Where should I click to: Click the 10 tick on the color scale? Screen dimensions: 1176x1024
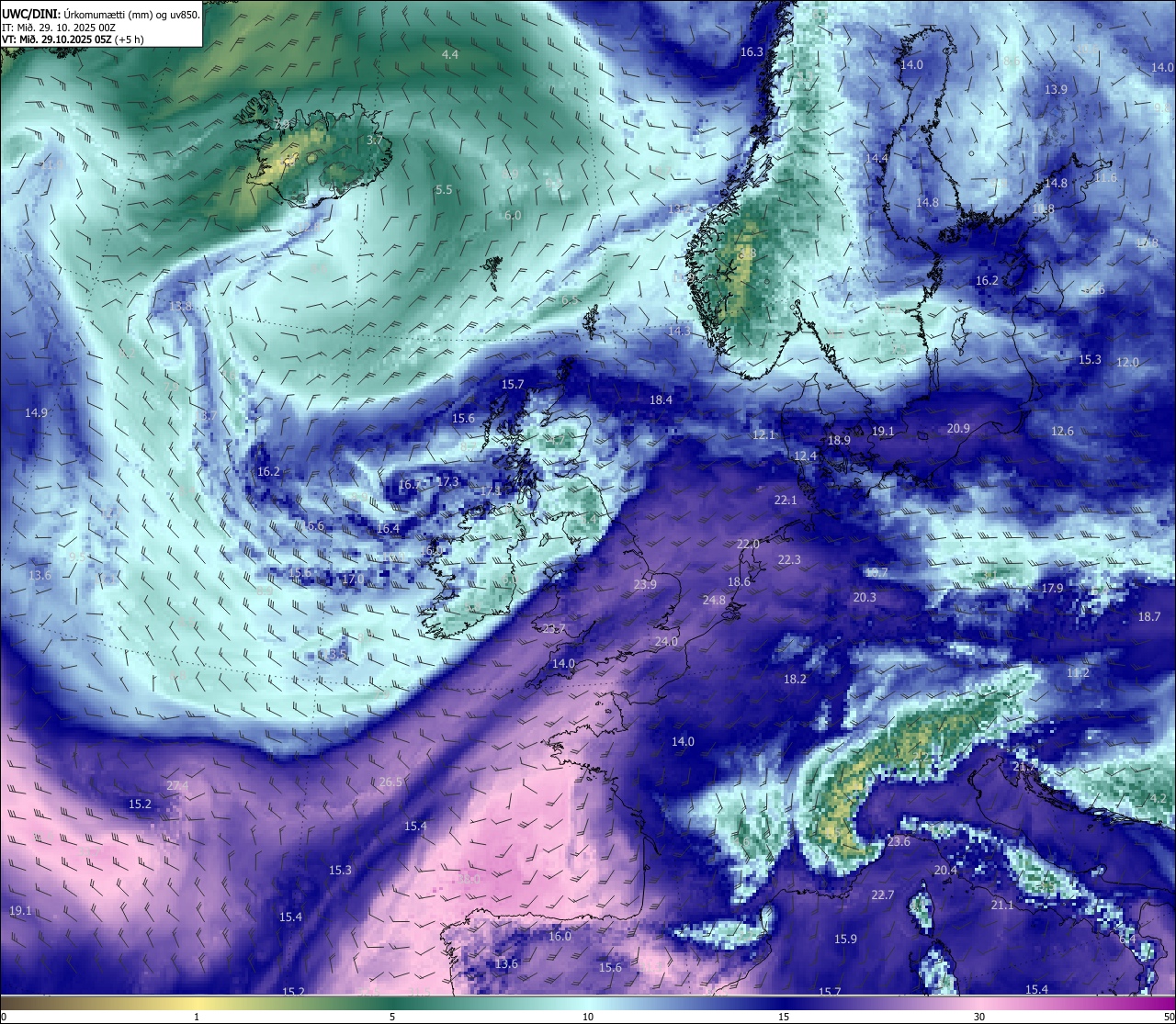[x=588, y=1017]
